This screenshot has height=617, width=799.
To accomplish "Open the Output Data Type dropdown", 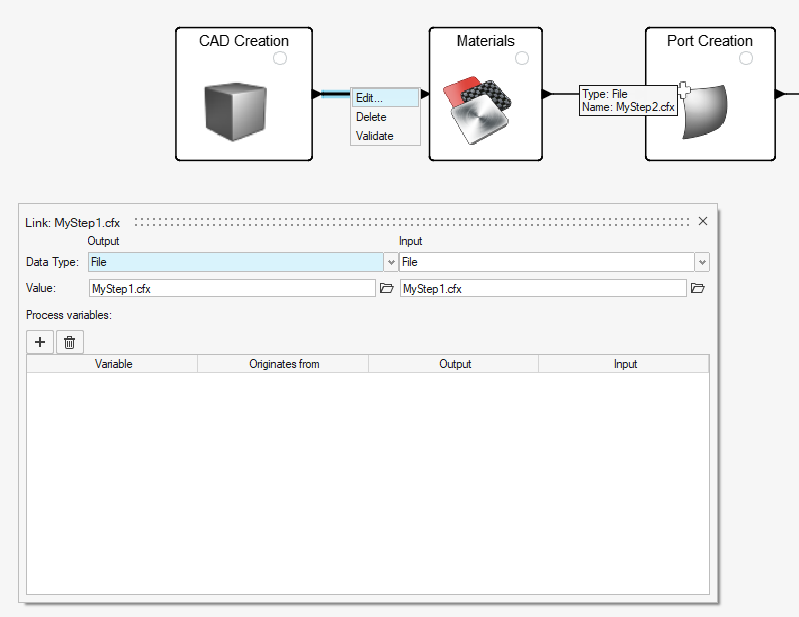I will click(x=390, y=262).
